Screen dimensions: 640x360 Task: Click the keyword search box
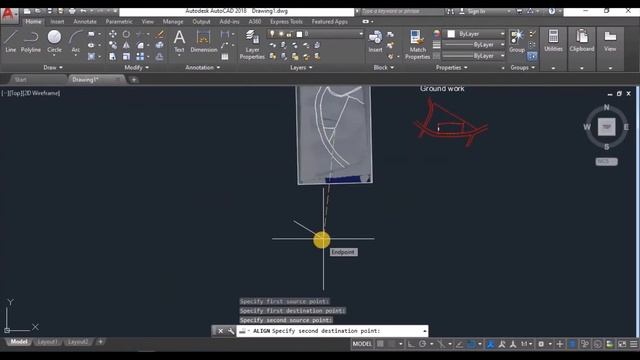[x=402, y=11]
